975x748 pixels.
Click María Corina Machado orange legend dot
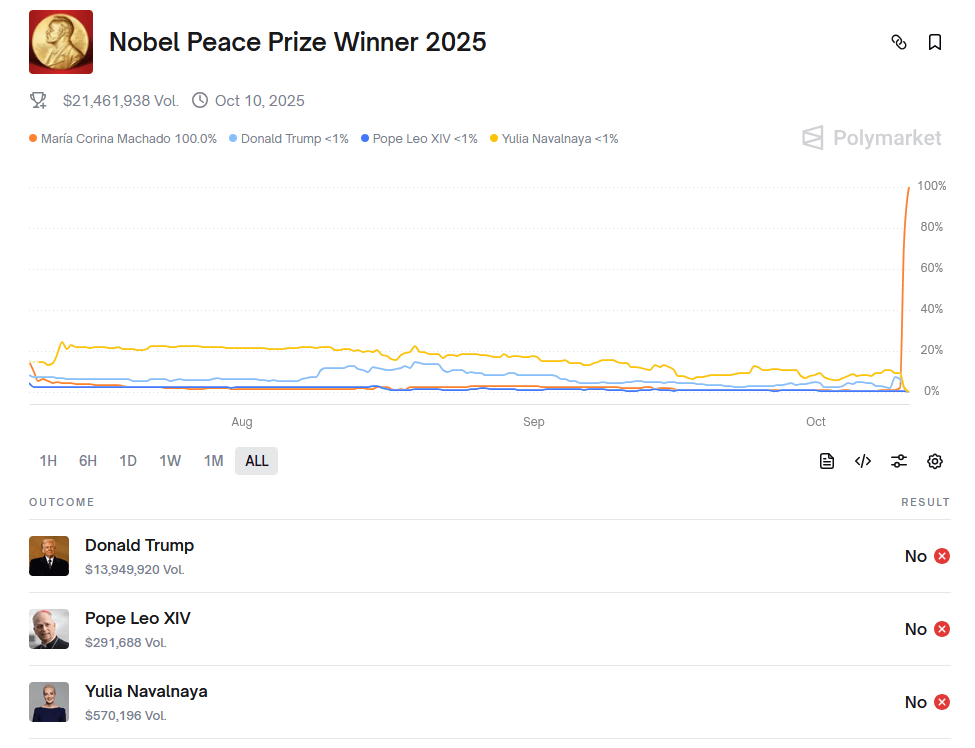click(33, 139)
